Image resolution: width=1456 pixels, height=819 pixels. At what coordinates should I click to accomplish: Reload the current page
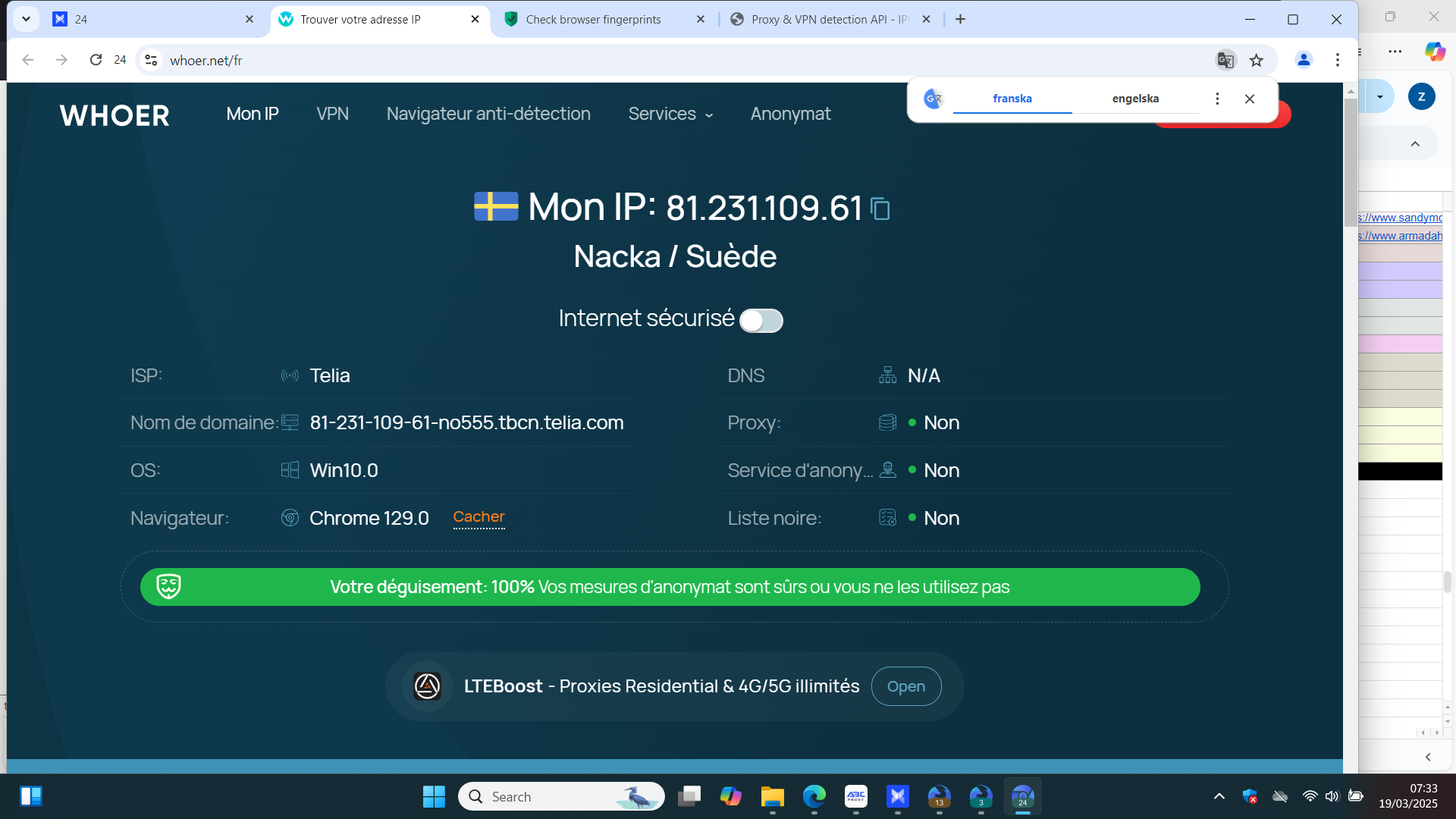point(96,60)
